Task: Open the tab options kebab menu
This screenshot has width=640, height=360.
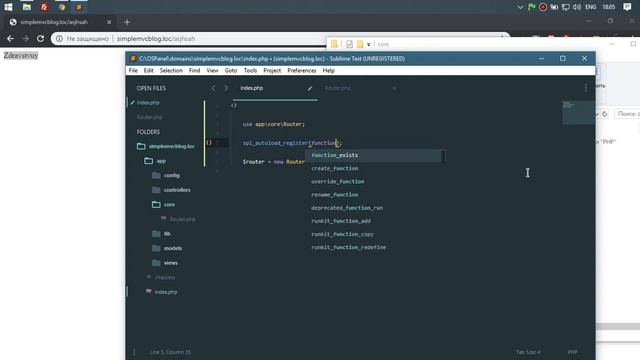Action: click(x=586, y=88)
